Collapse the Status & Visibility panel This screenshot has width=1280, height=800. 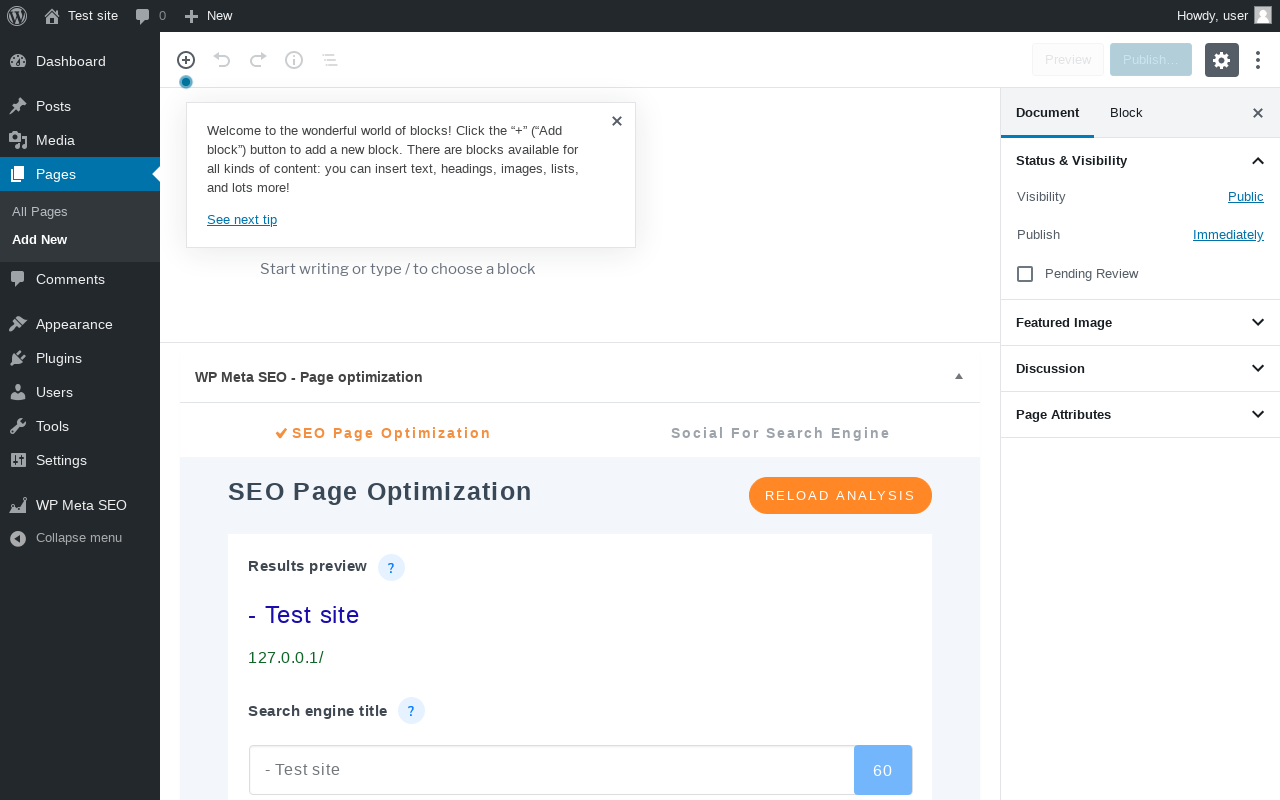coord(1257,161)
